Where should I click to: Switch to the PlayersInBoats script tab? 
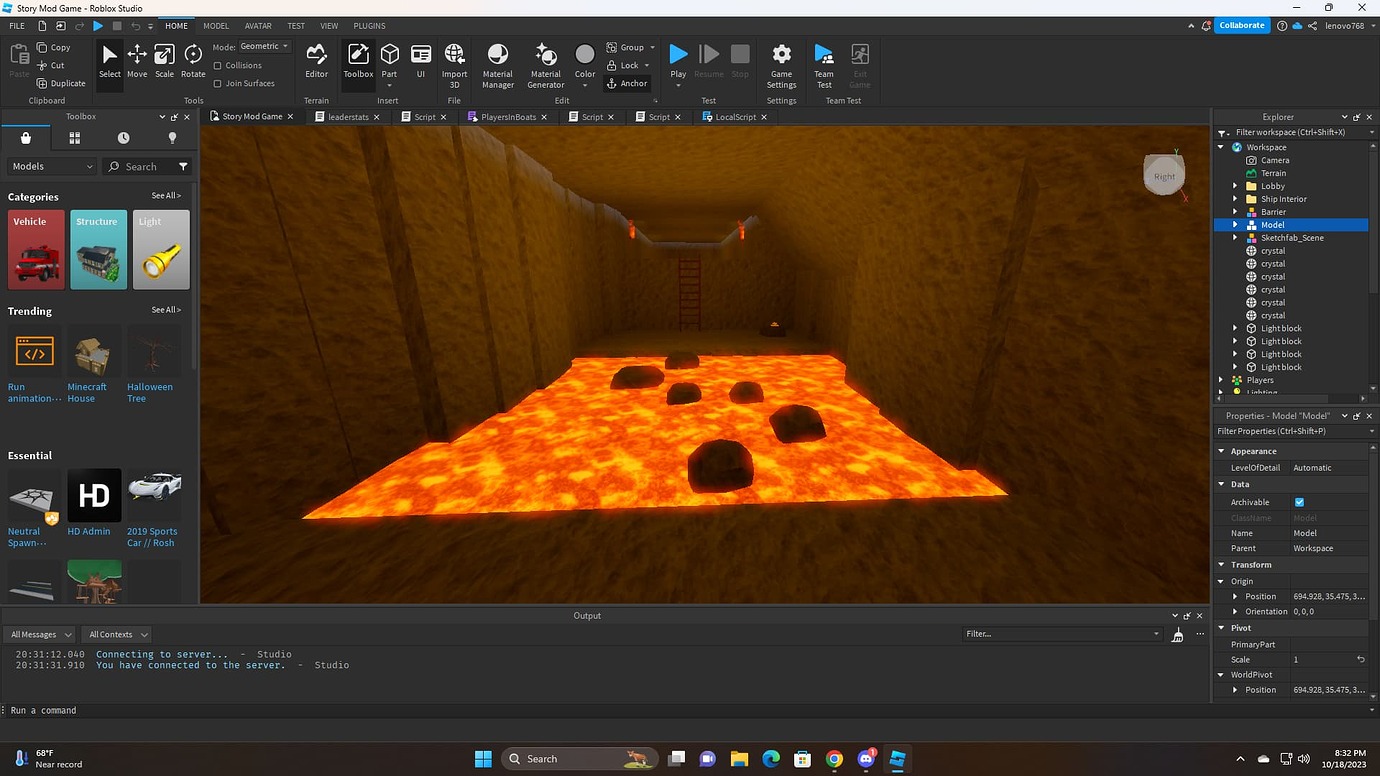508,117
